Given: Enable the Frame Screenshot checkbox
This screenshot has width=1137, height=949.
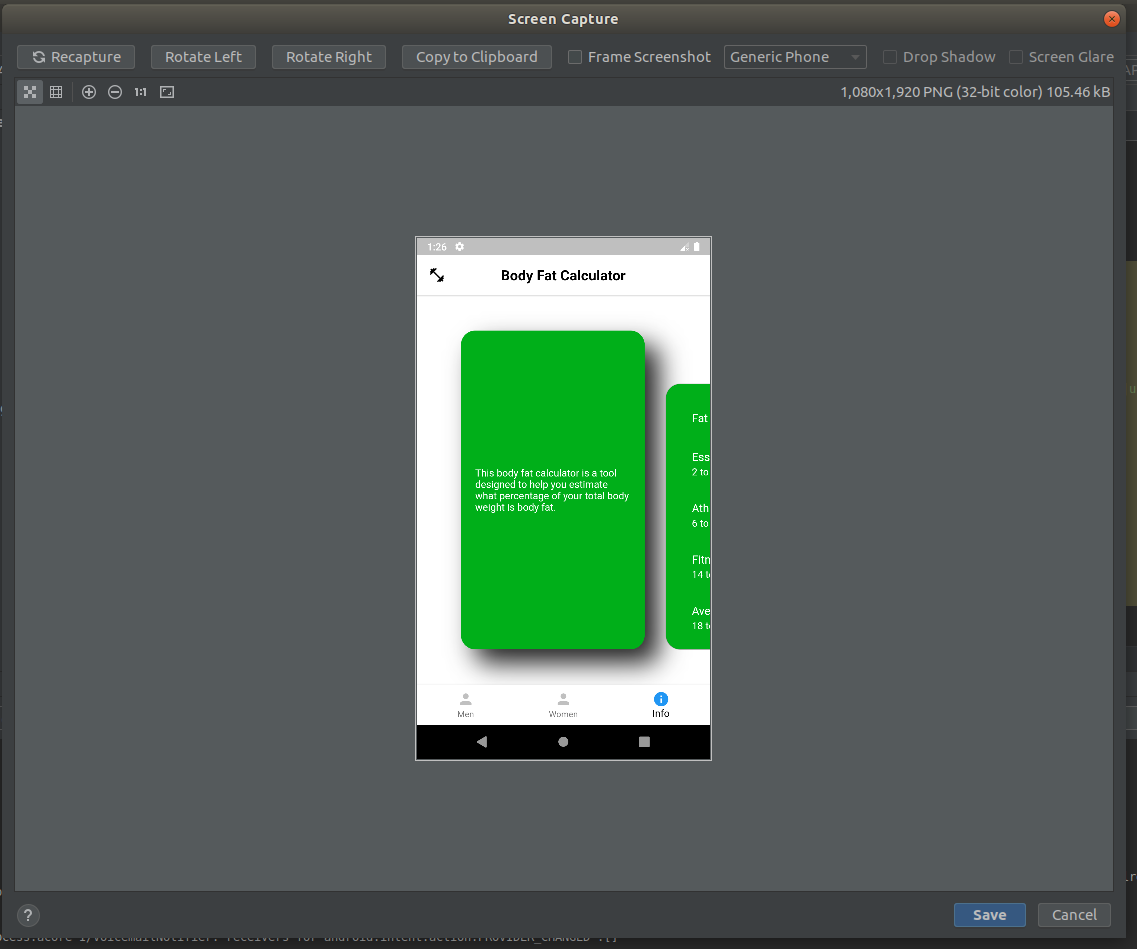Looking at the screenshot, I should [x=575, y=57].
